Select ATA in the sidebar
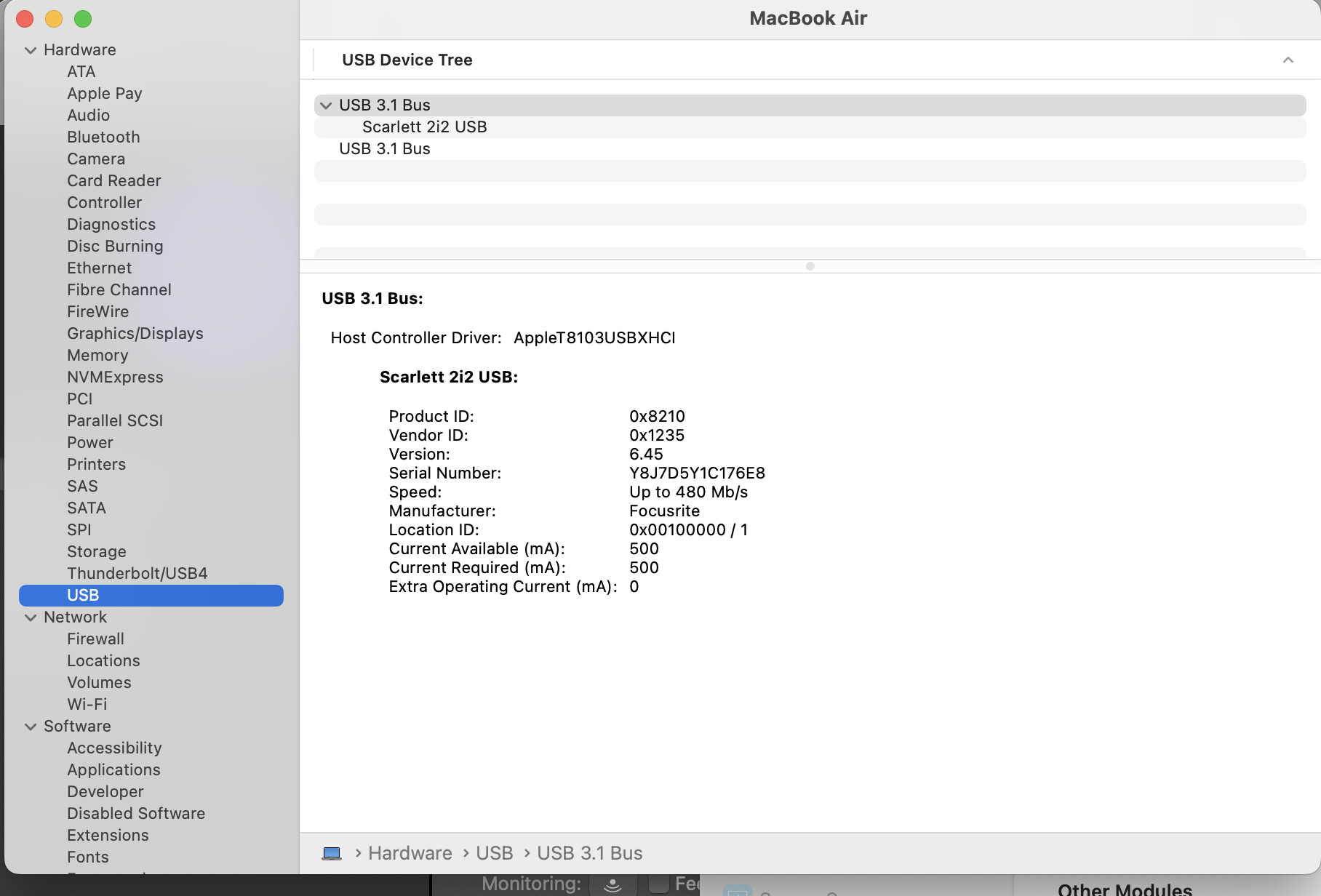 [x=81, y=71]
